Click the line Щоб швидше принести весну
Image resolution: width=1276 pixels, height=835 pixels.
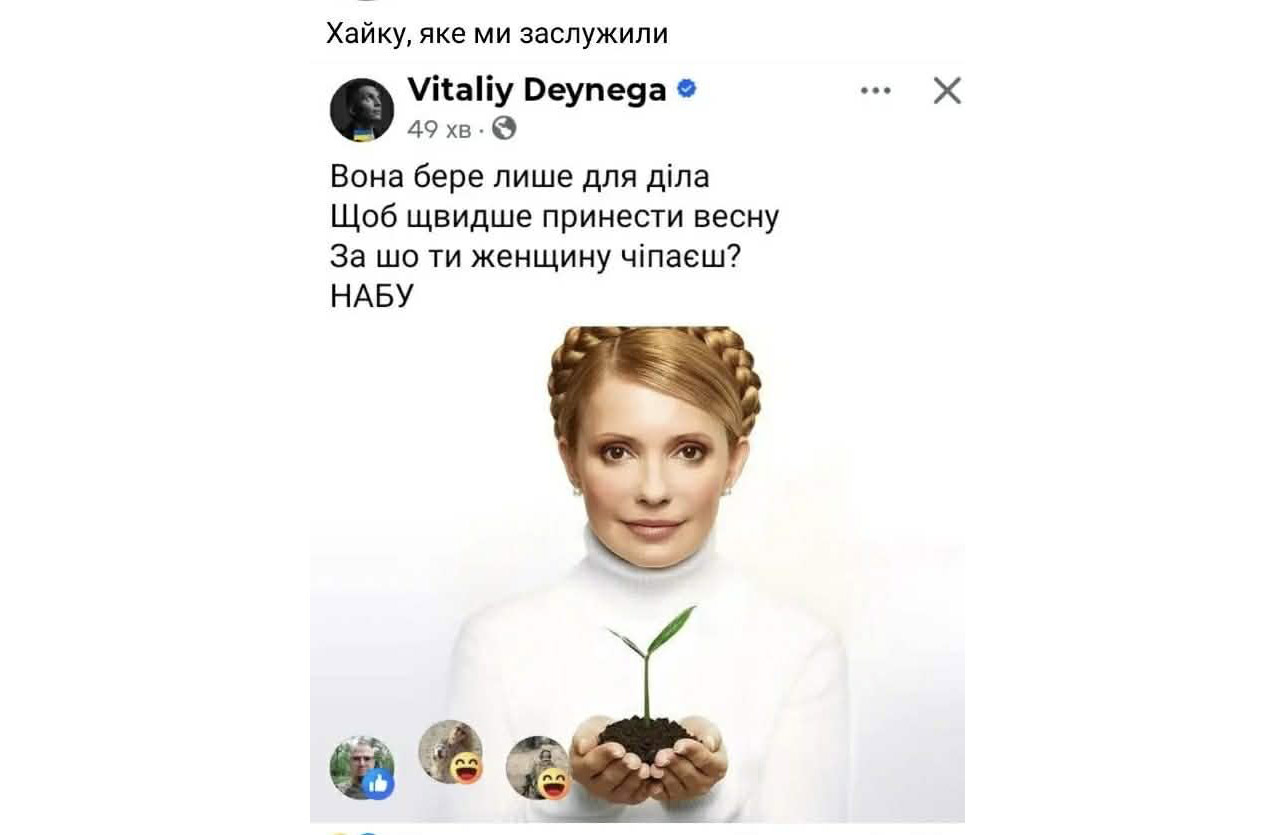[x=554, y=217]
